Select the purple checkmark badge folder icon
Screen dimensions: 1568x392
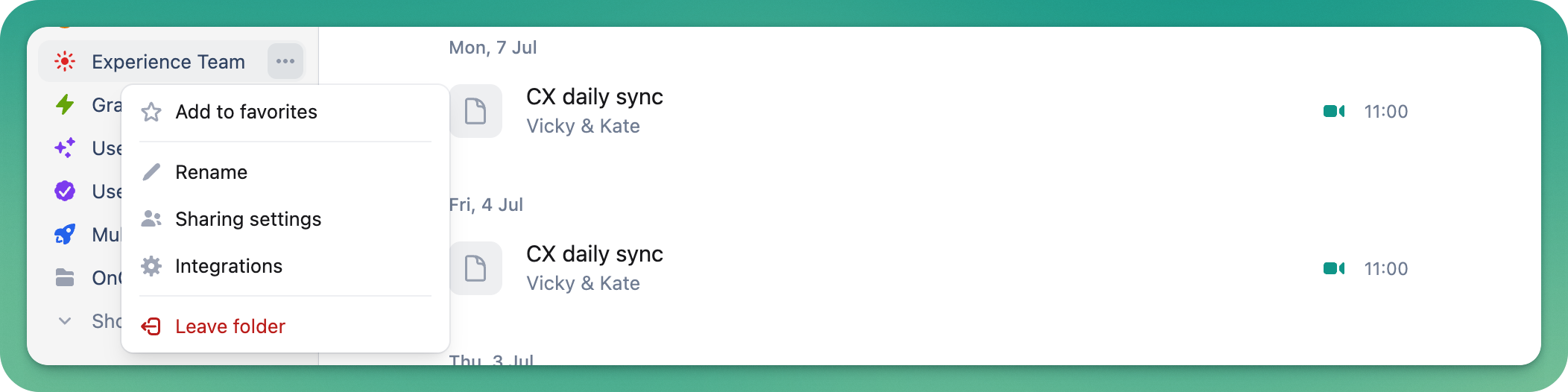(x=65, y=191)
